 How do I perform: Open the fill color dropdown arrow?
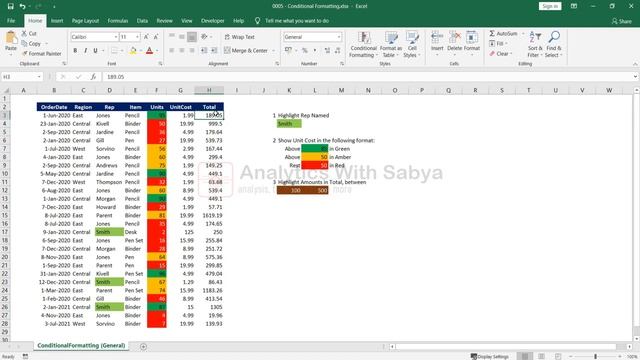pyautogui.click(x=140, y=51)
